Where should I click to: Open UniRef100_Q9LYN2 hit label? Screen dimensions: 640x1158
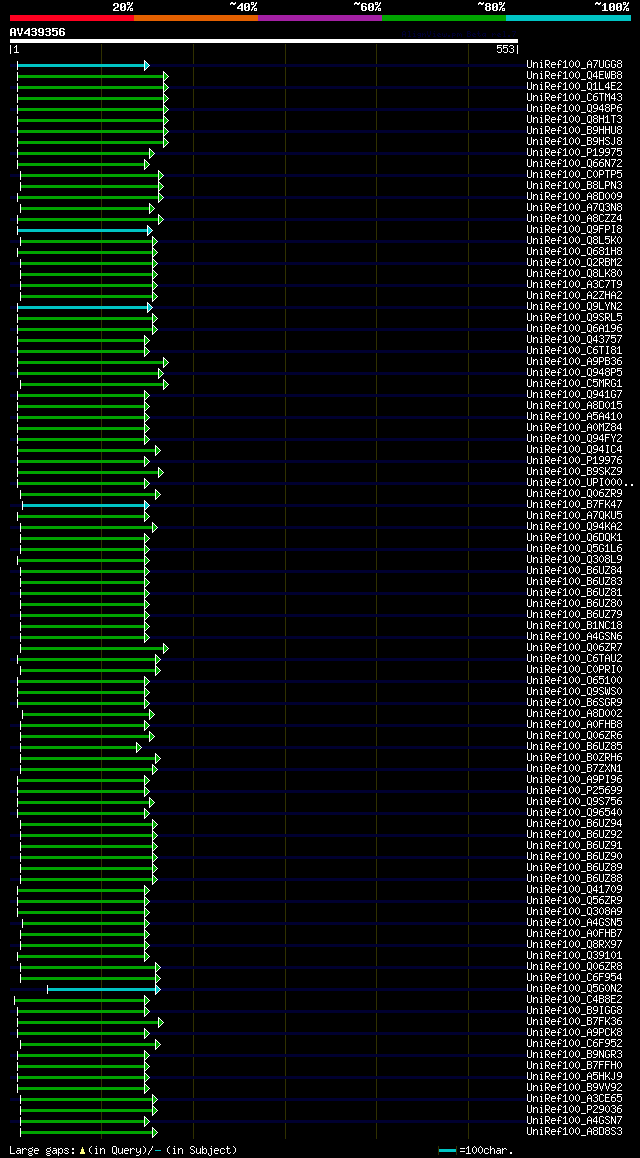pyautogui.click(x=574, y=306)
